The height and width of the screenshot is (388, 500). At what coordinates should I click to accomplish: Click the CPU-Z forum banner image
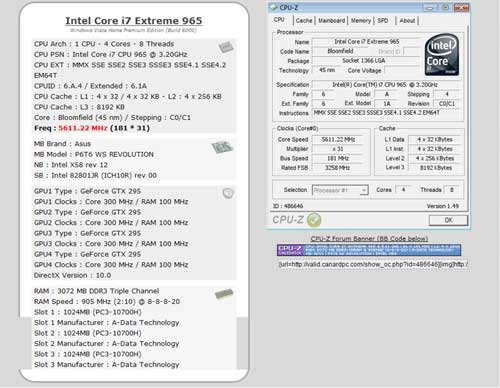pyautogui.click(x=369, y=250)
